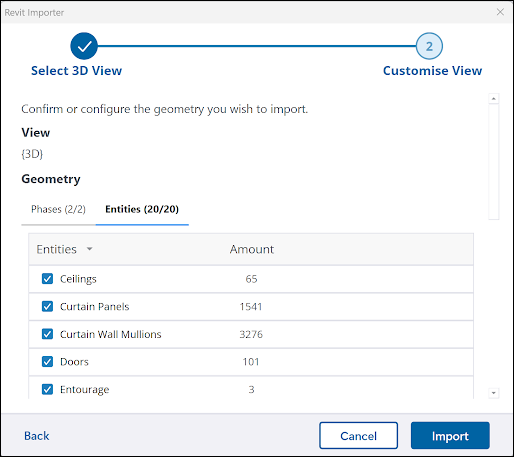Uncheck the Curtain Panels checkbox
This screenshot has width=514, height=457.
[47, 306]
